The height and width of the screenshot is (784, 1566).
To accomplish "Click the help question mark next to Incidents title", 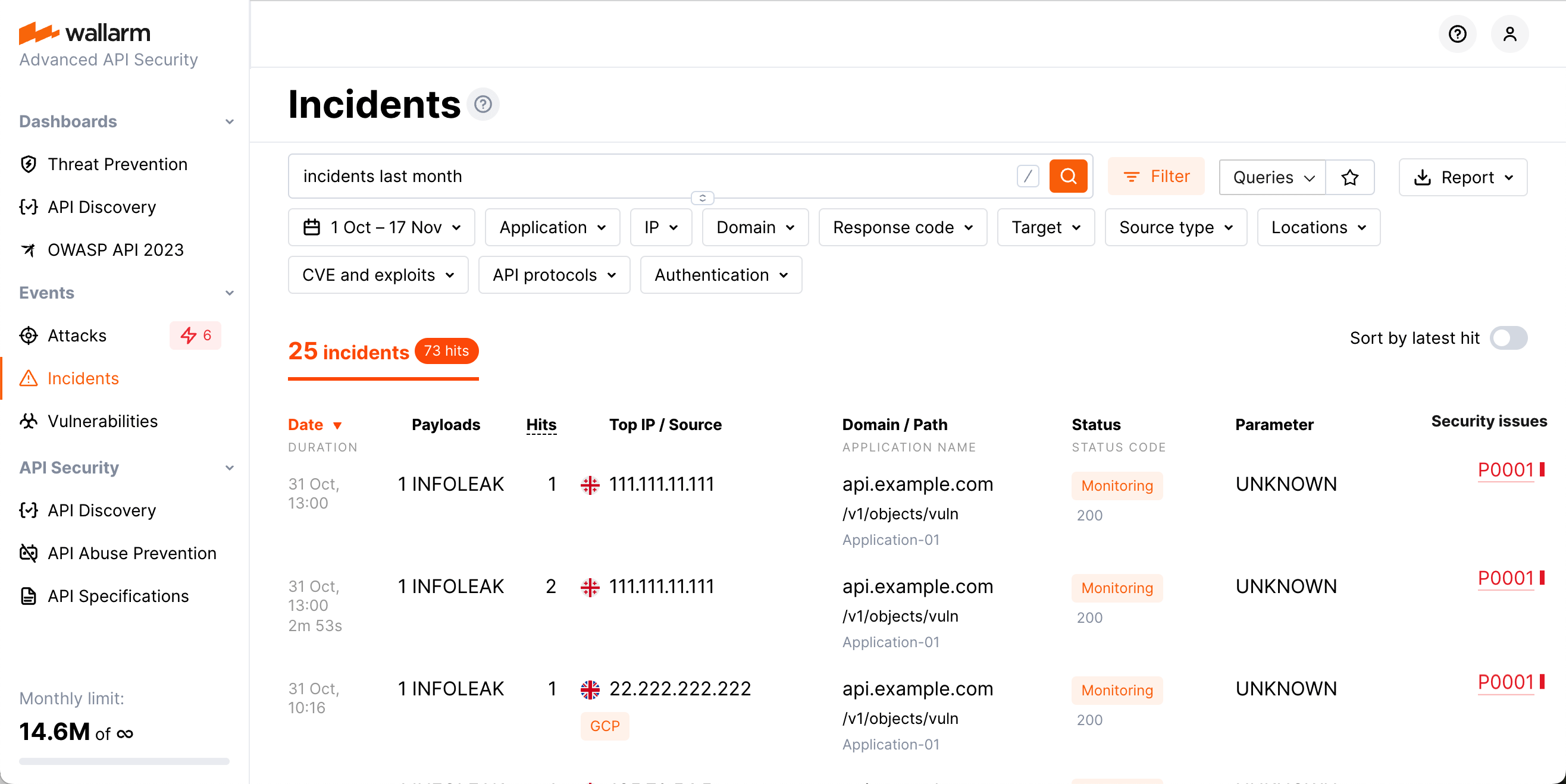I will click(x=483, y=104).
